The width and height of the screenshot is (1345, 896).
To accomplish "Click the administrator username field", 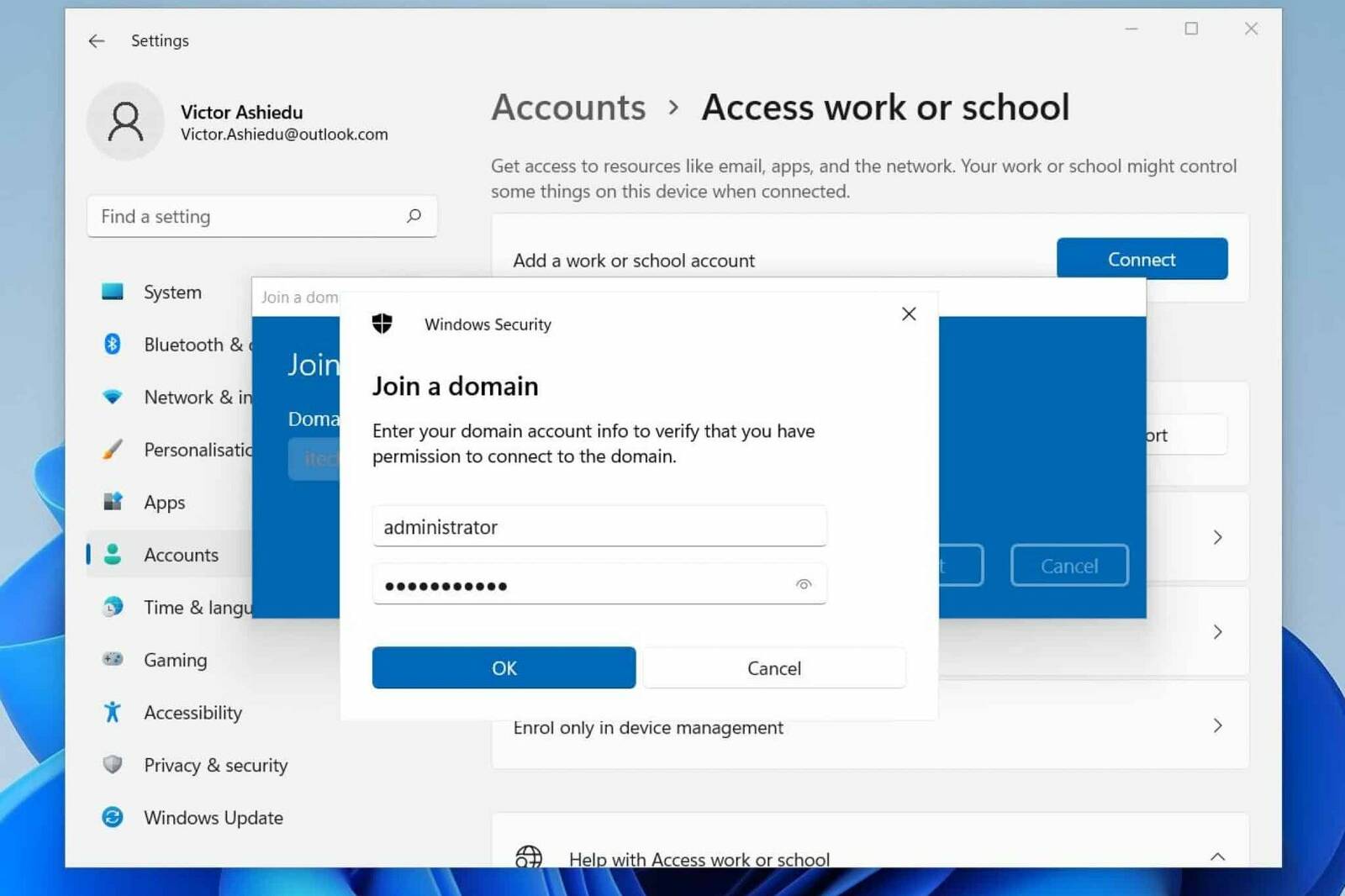I will (599, 526).
